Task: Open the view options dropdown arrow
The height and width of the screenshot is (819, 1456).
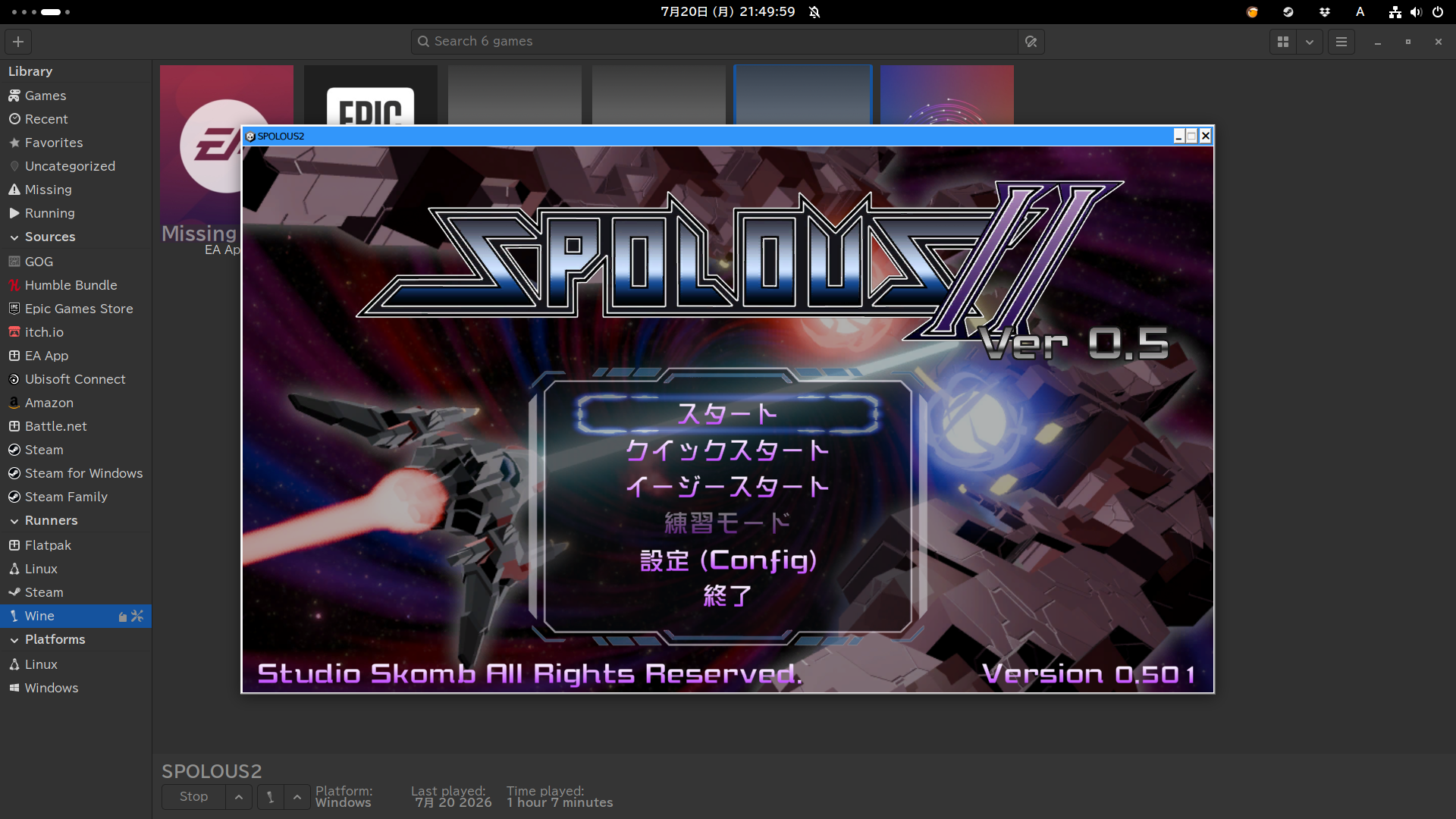Action: (1310, 42)
